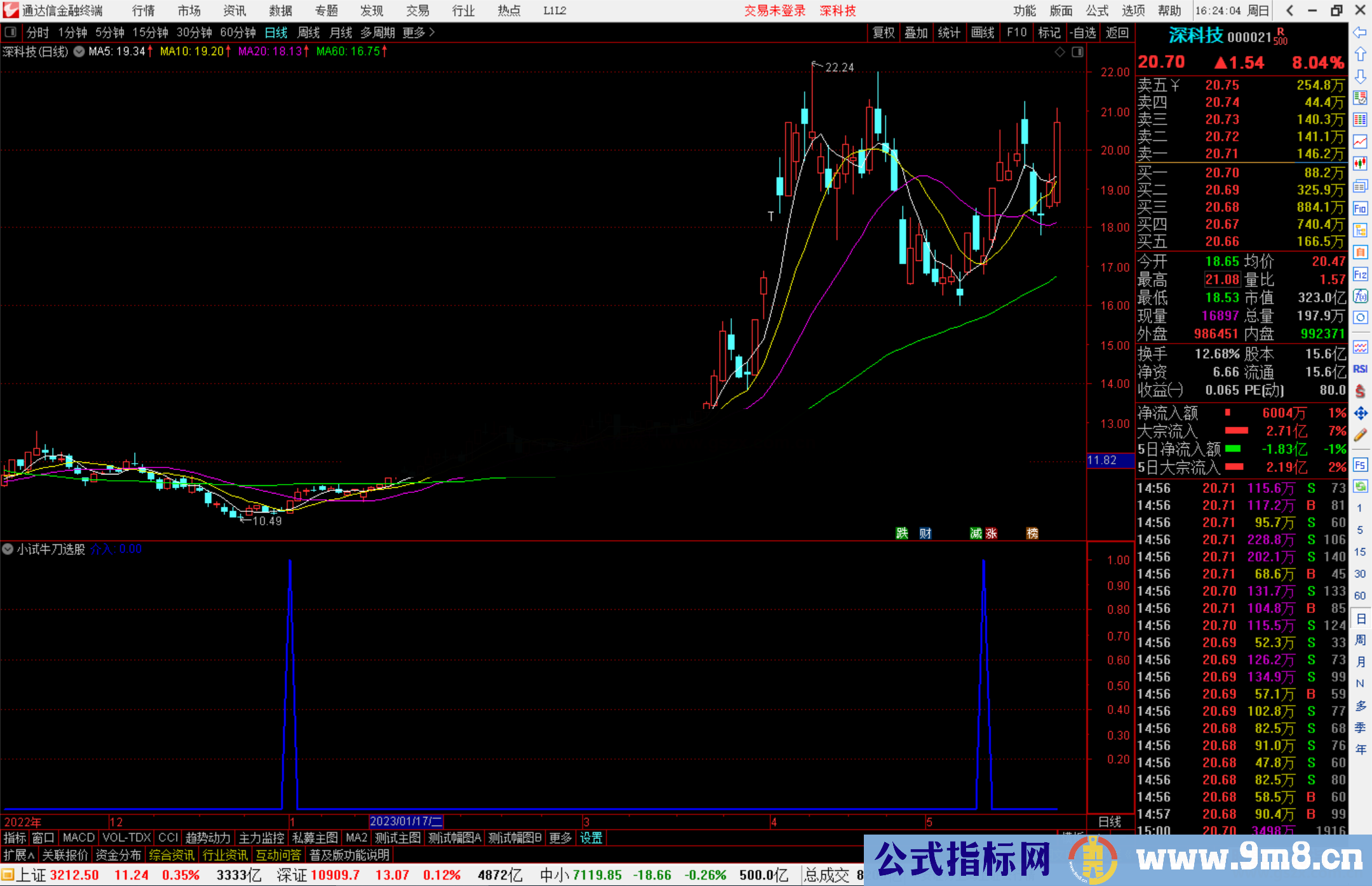Open the 公式 menu
Image resolution: width=1372 pixels, height=886 pixels.
[x=1096, y=11]
